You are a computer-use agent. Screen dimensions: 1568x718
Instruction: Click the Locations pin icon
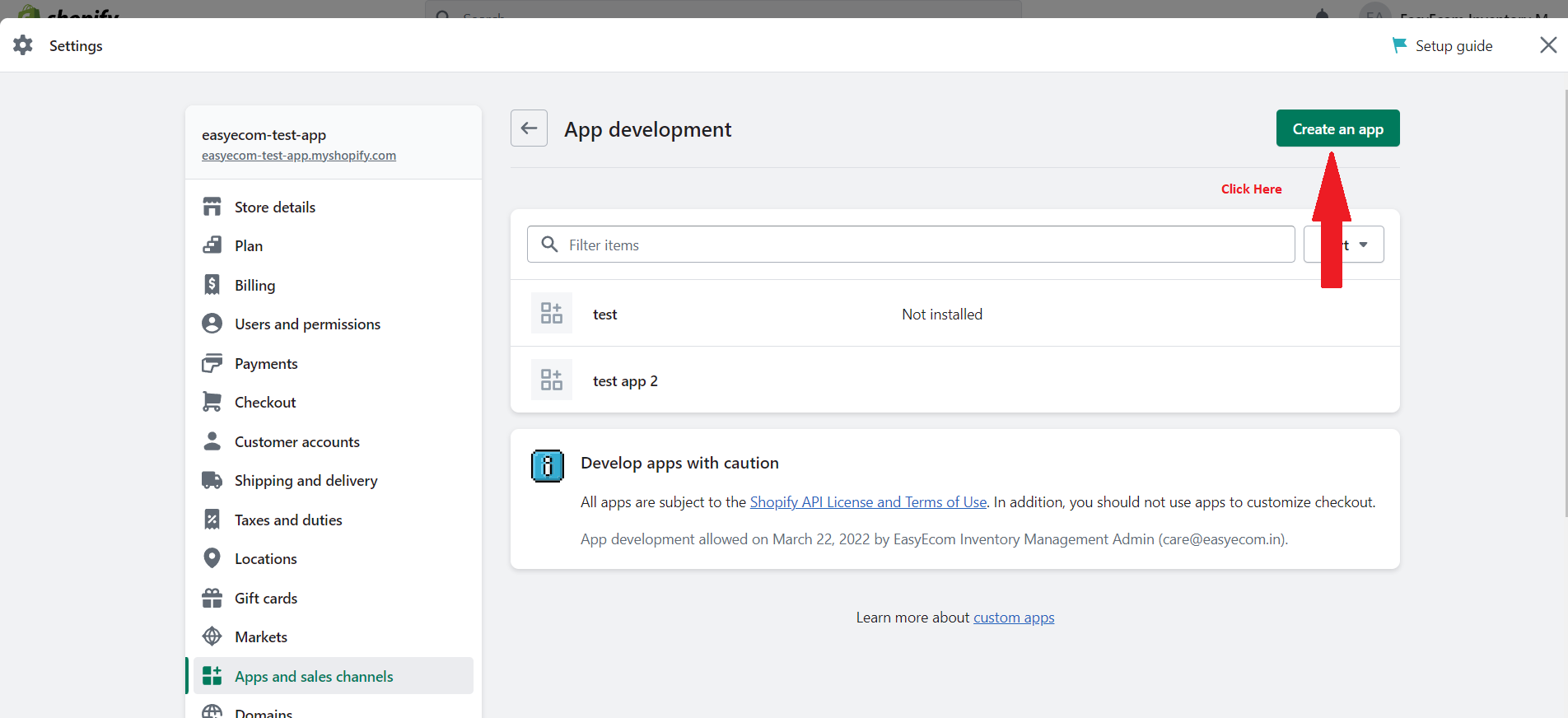coord(212,558)
